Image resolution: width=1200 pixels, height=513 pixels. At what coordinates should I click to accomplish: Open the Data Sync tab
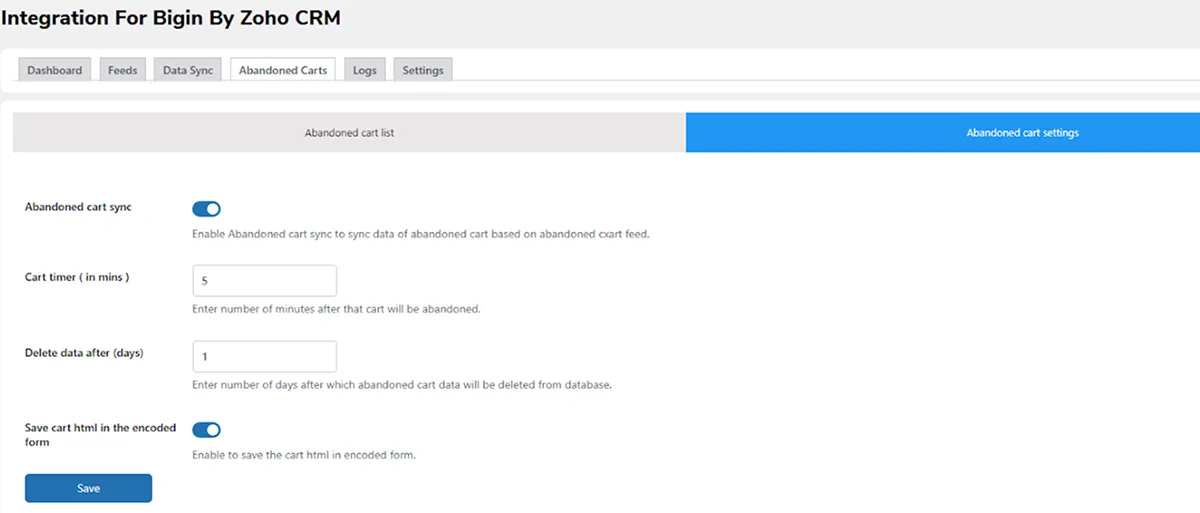pyautogui.click(x=188, y=70)
